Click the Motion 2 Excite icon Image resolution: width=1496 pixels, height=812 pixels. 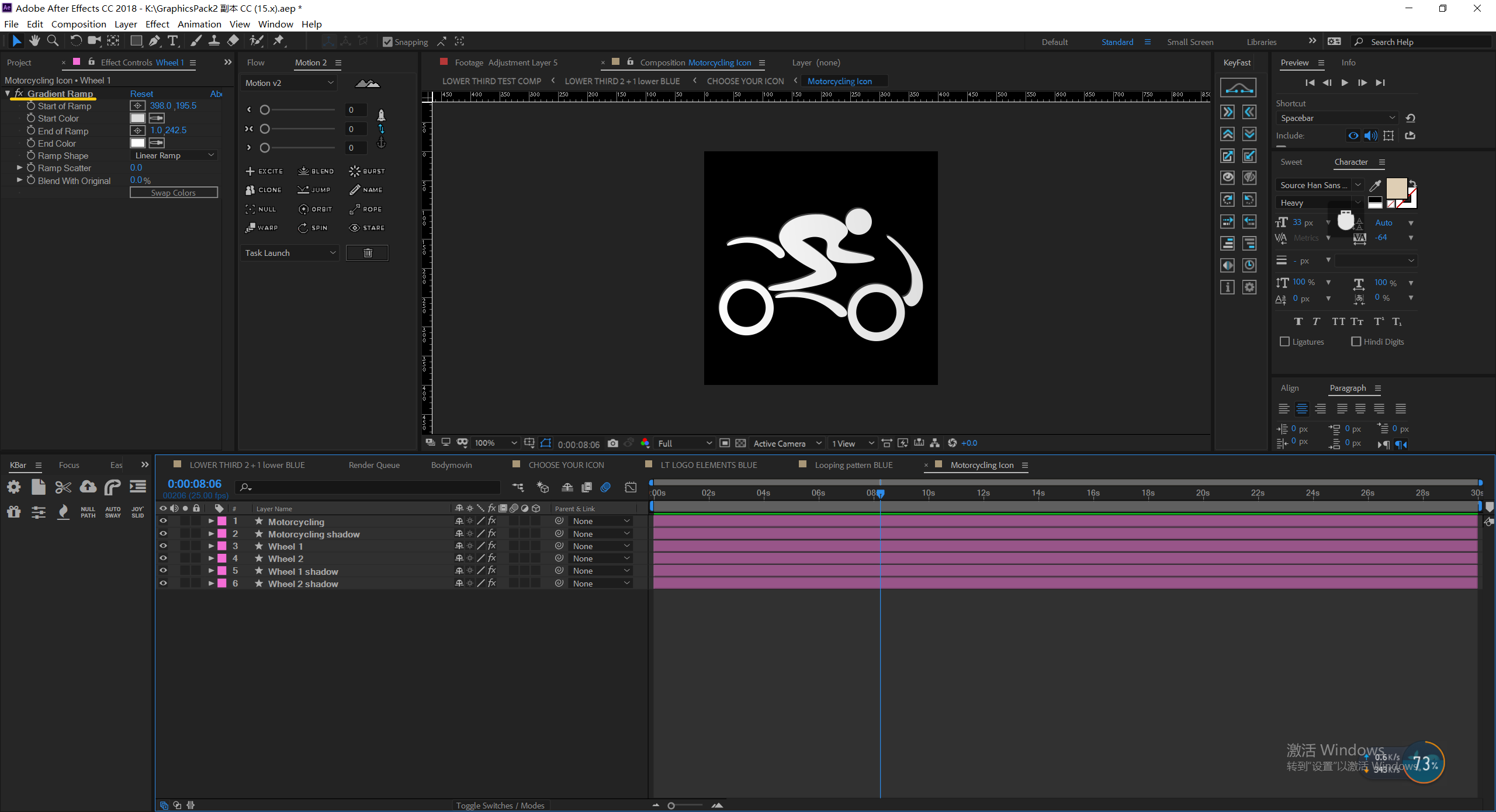coord(264,171)
